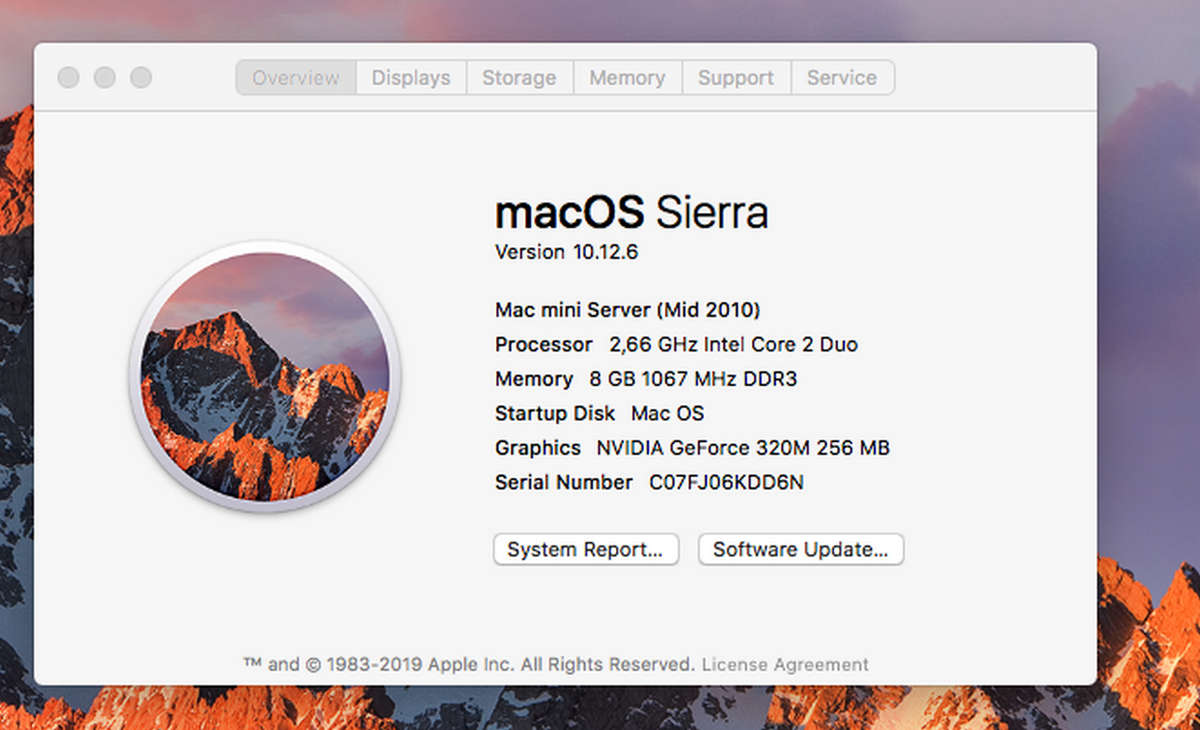Open the Storage tab
Image resolution: width=1200 pixels, height=730 pixels.
tap(519, 77)
